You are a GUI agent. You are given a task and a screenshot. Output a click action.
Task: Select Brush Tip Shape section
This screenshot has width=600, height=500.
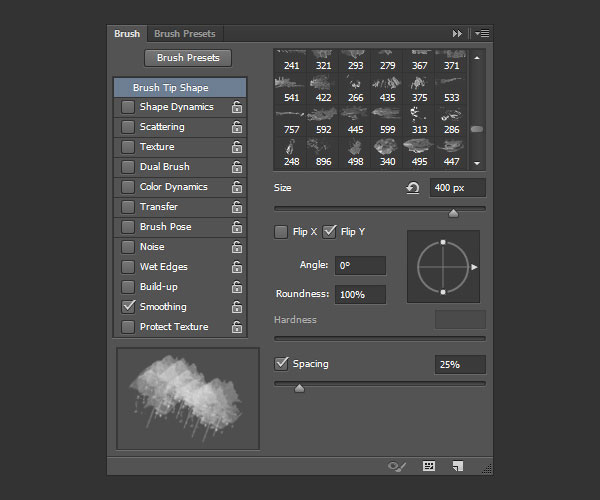(x=180, y=88)
